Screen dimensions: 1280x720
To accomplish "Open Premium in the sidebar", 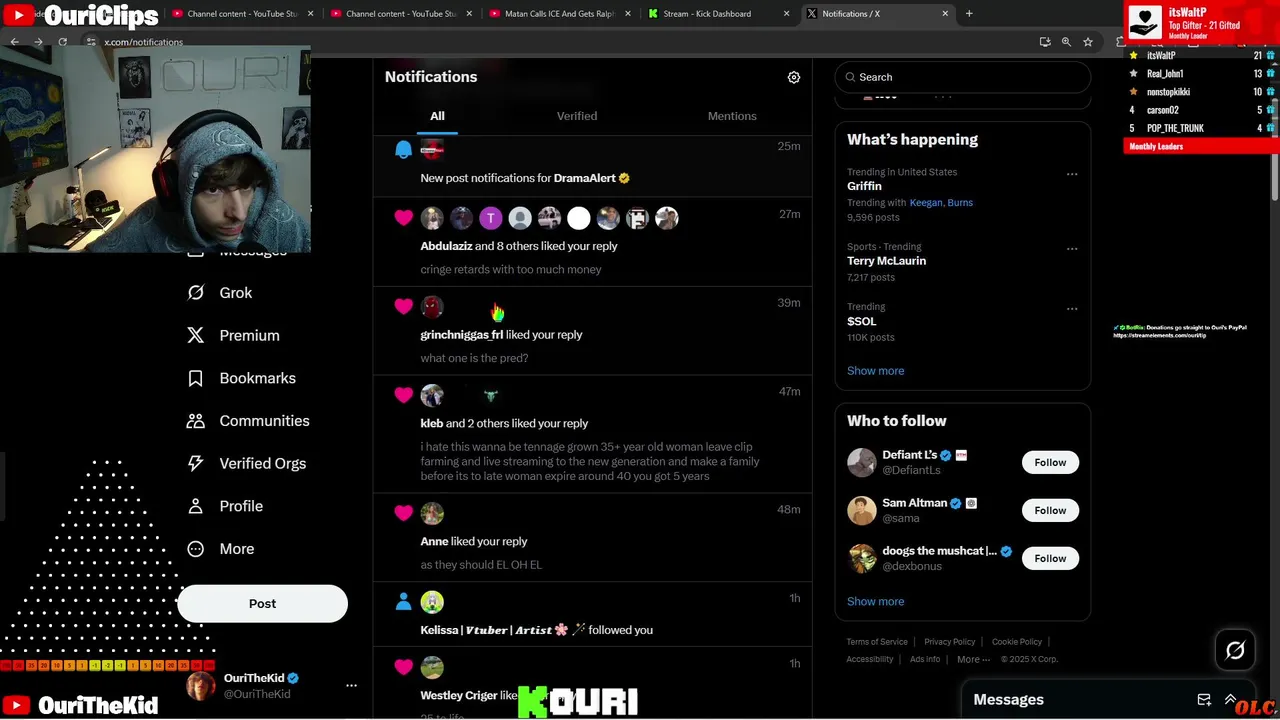I will tap(234, 336).
